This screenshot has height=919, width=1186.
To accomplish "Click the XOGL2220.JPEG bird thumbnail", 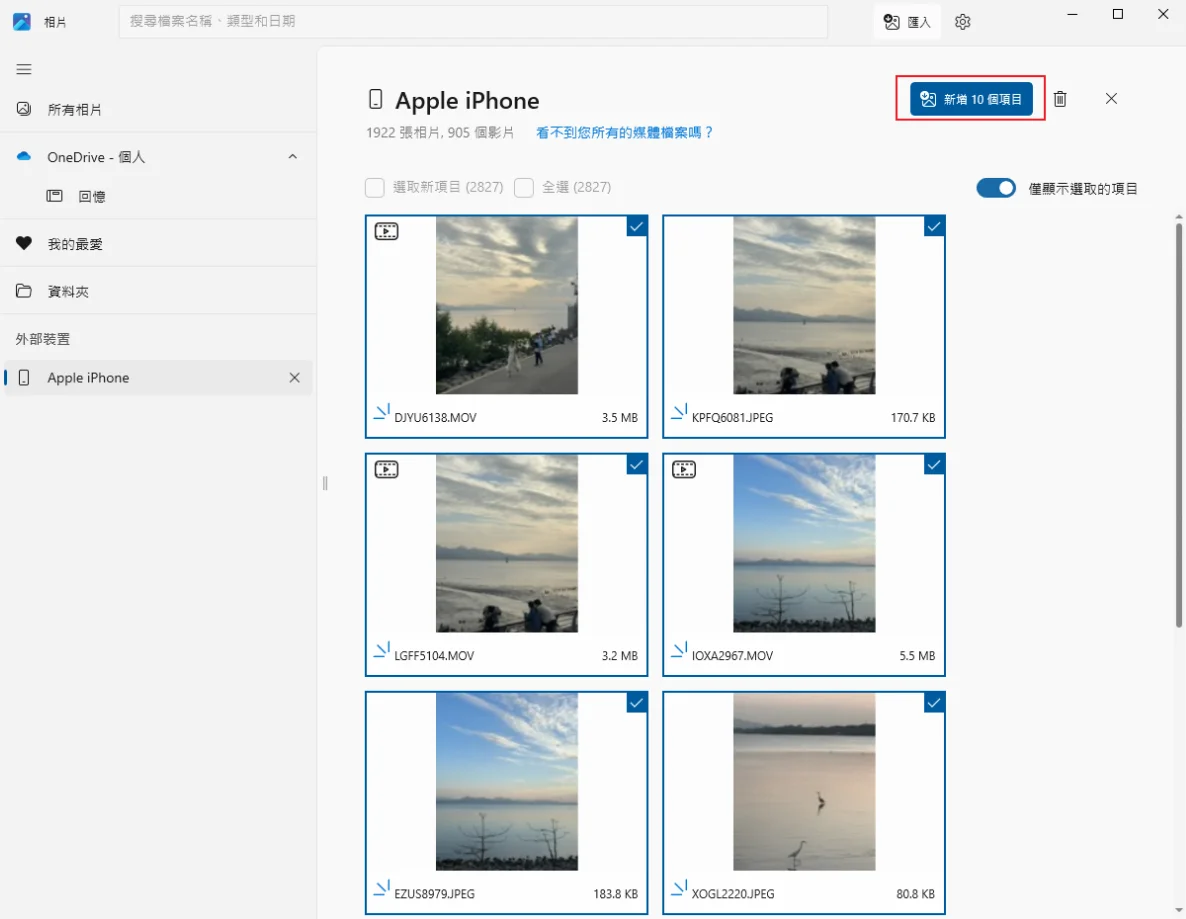I will 804,782.
